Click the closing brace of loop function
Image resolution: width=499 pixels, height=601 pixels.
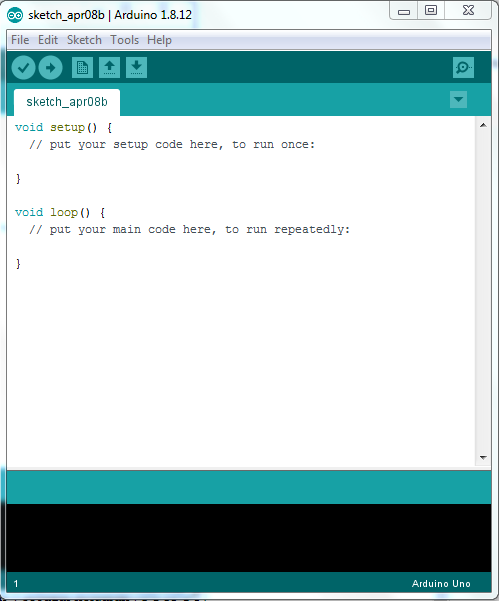tap(18, 264)
